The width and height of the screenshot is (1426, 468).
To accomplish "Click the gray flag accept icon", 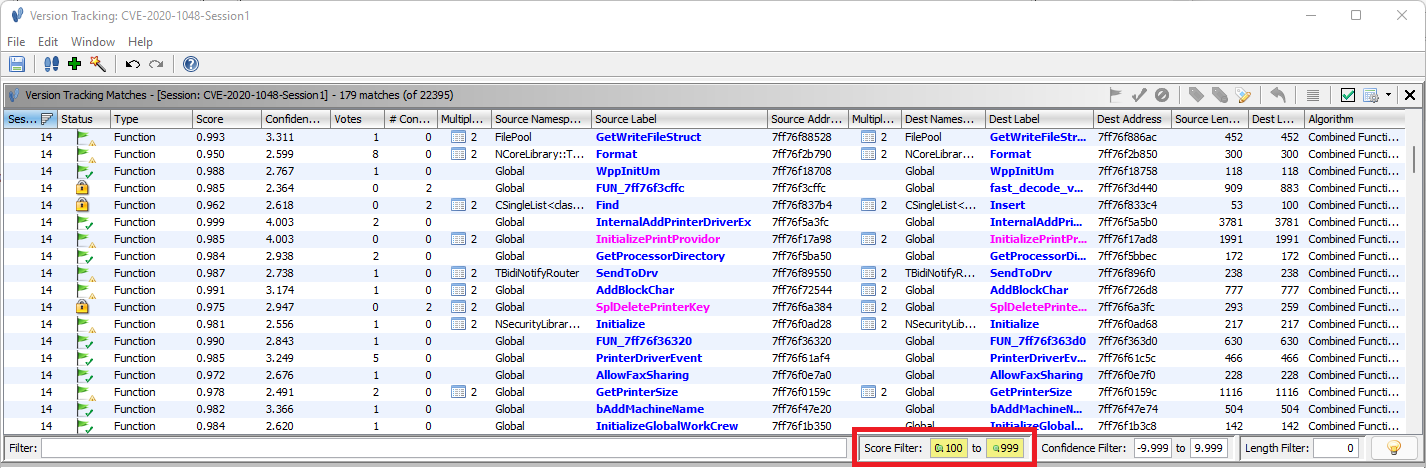I will (x=1117, y=95).
